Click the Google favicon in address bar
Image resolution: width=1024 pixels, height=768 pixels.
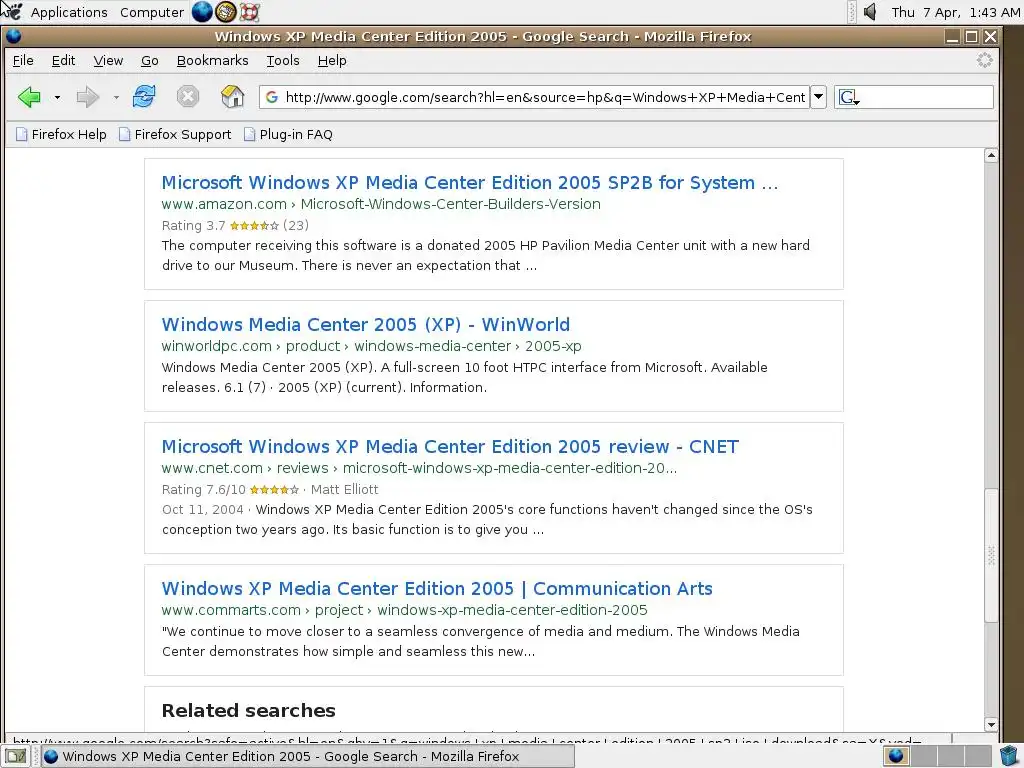(x=272, y=97)
